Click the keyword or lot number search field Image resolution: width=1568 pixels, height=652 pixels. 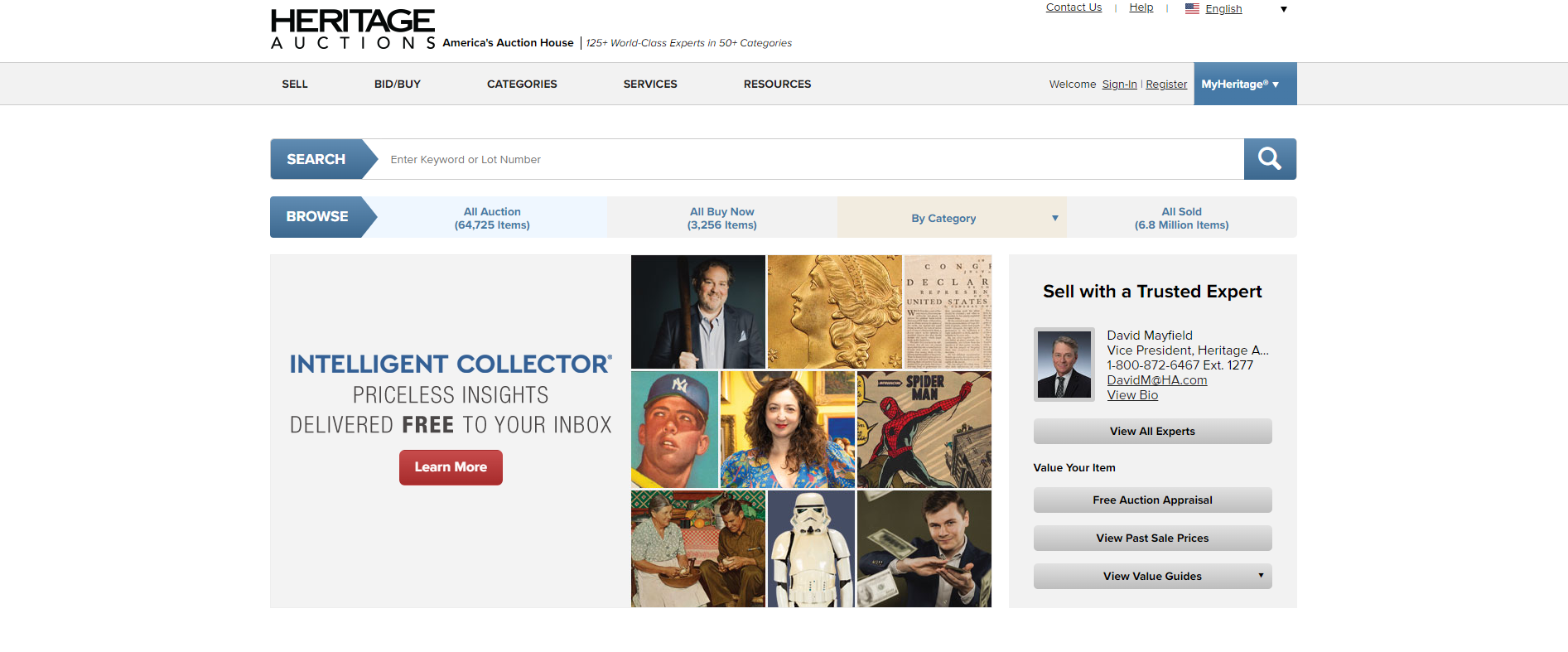tap(812, 159)
